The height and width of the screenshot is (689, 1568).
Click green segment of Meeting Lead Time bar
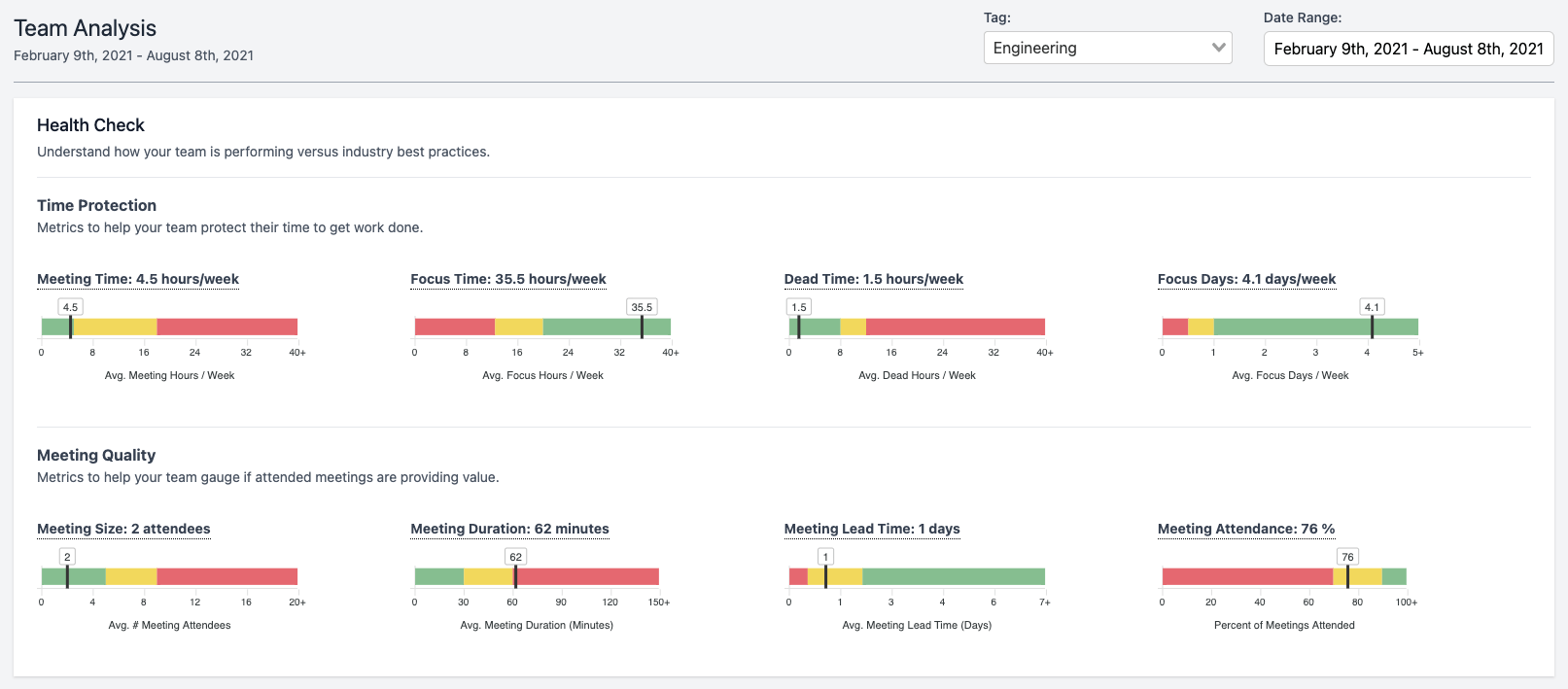pos(953,577)
